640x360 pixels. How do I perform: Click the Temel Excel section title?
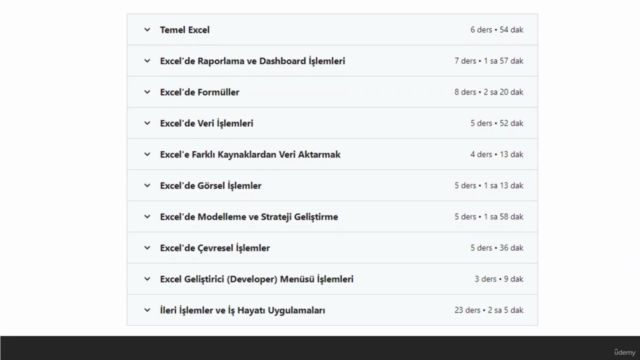point(184,30)
